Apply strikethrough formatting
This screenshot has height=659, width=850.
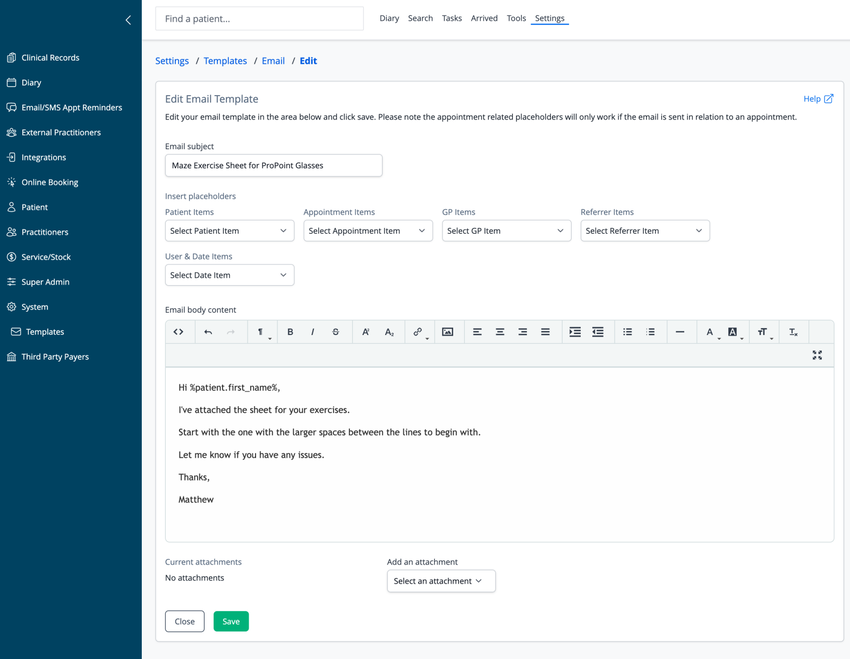336,332
